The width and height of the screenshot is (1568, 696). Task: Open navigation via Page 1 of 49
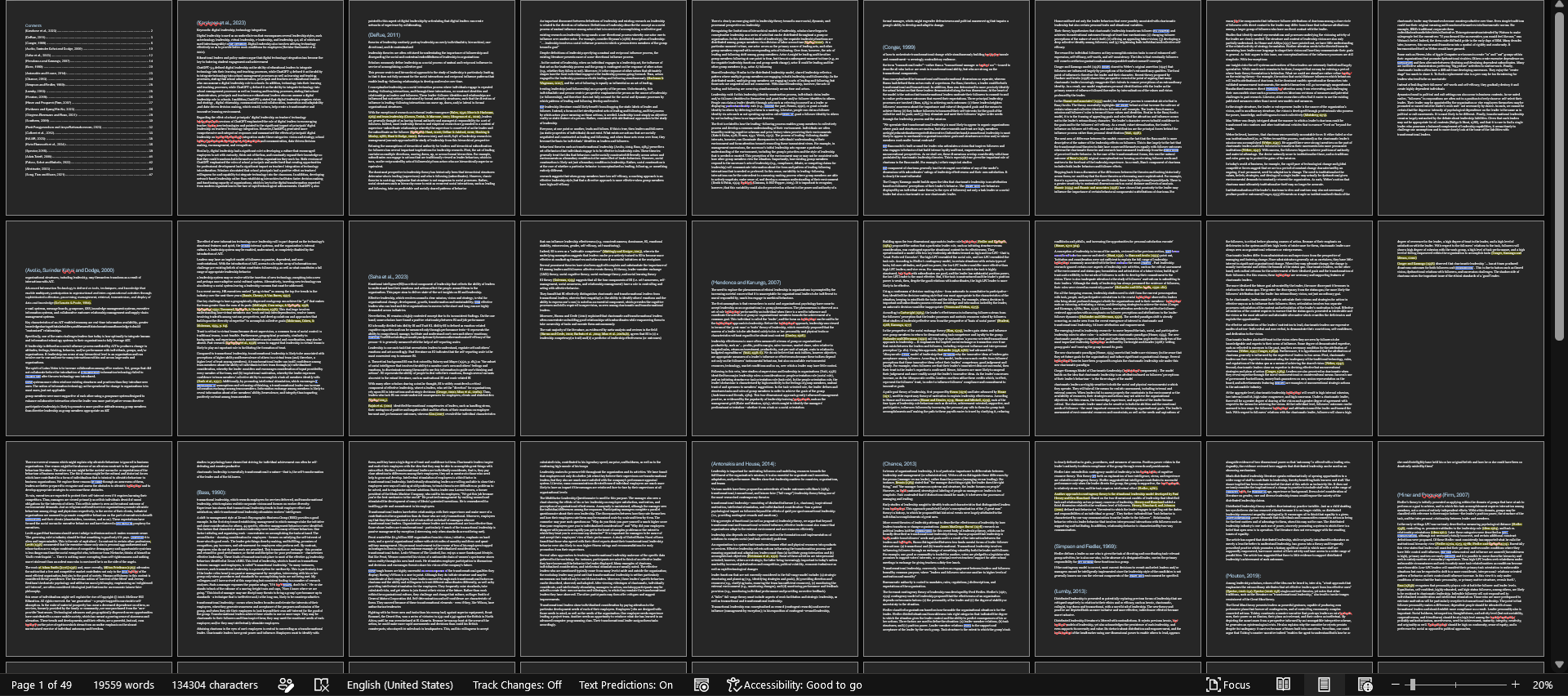click(x=42, y=685)
